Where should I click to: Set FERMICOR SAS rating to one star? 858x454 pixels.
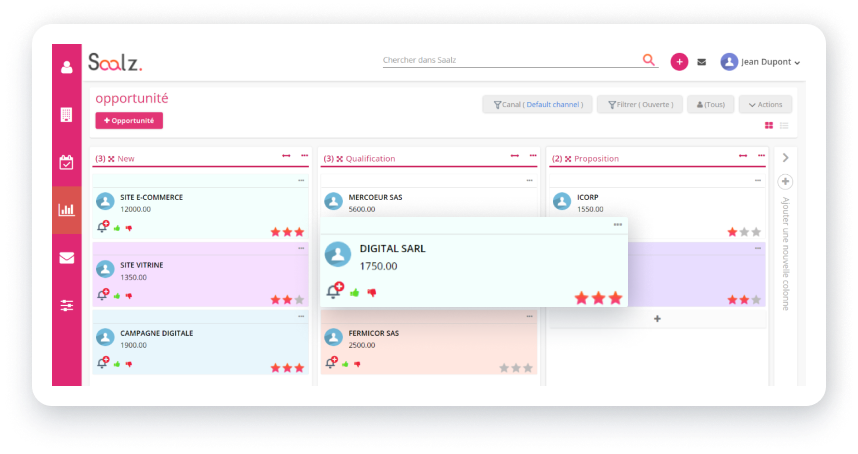[x=504, y=368]
